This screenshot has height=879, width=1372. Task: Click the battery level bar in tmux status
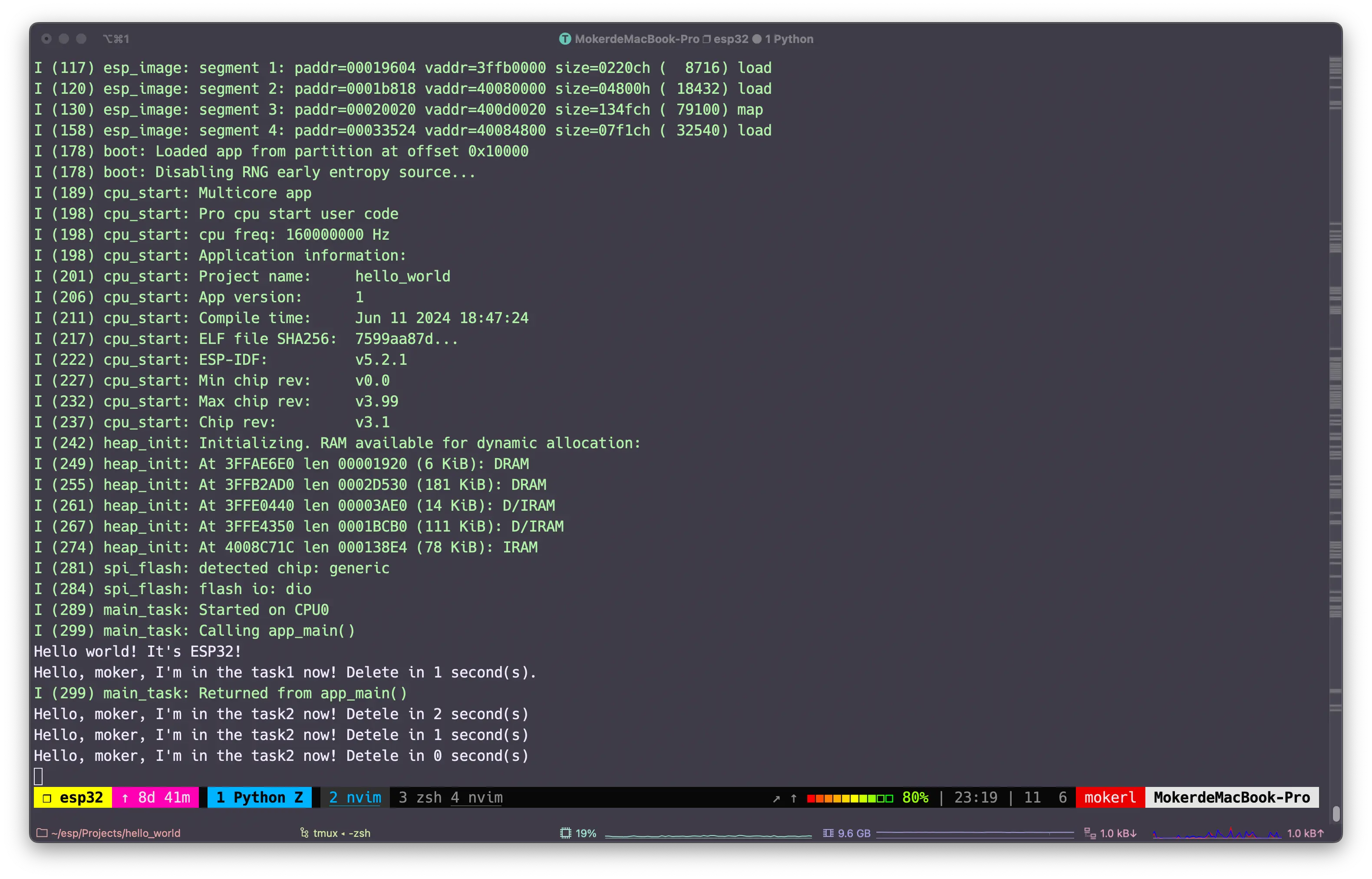(x=849, y=798)
